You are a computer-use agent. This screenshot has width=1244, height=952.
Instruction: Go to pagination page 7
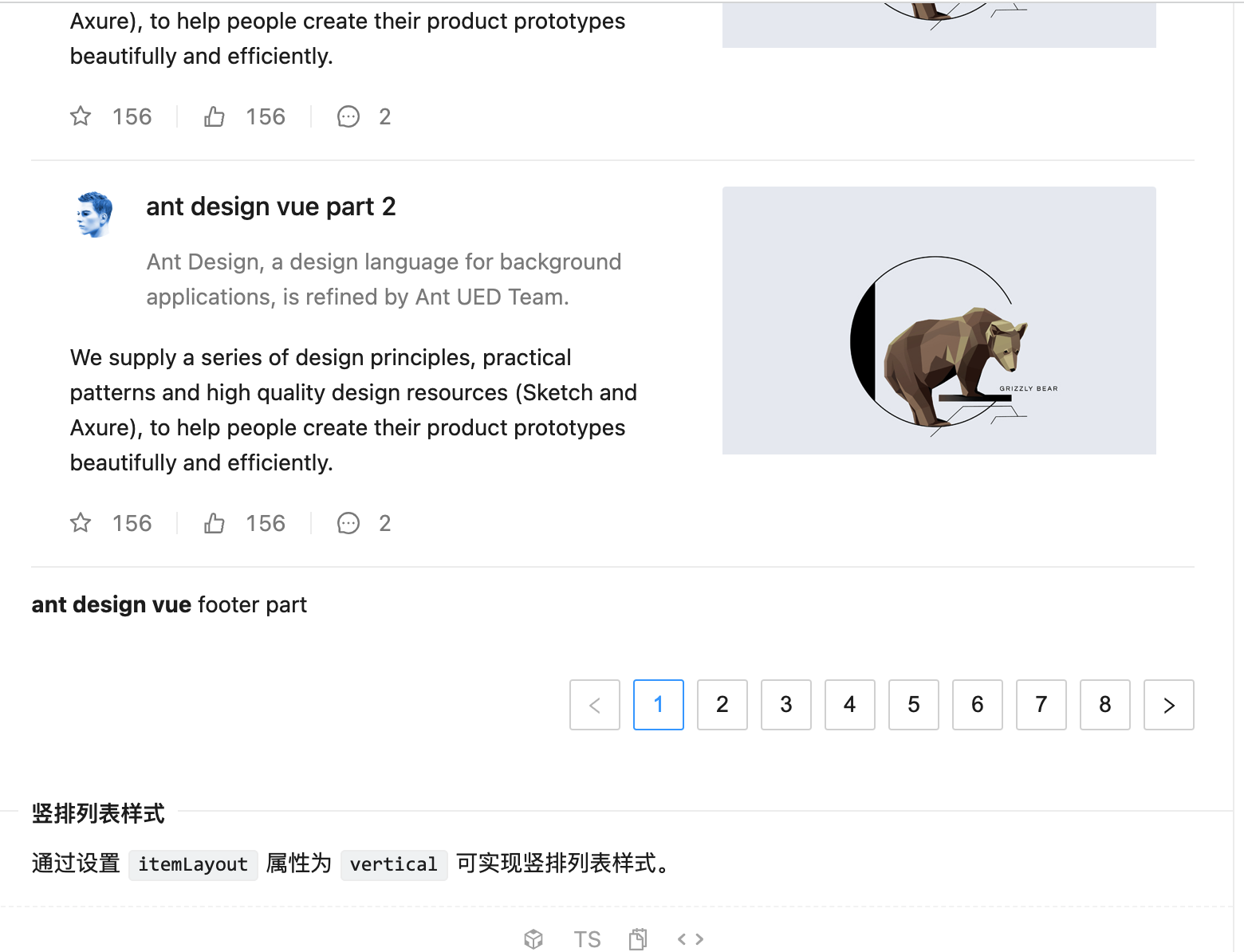pos(1041,705)
